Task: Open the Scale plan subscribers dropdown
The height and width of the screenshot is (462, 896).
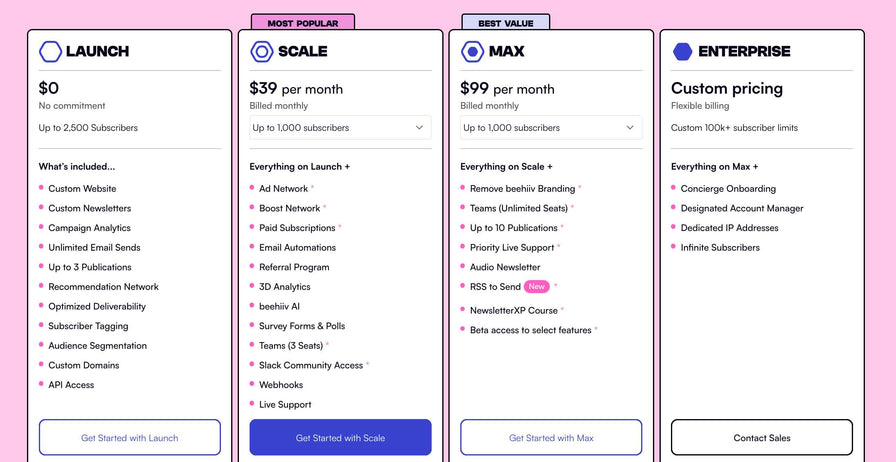Action: 340,128
